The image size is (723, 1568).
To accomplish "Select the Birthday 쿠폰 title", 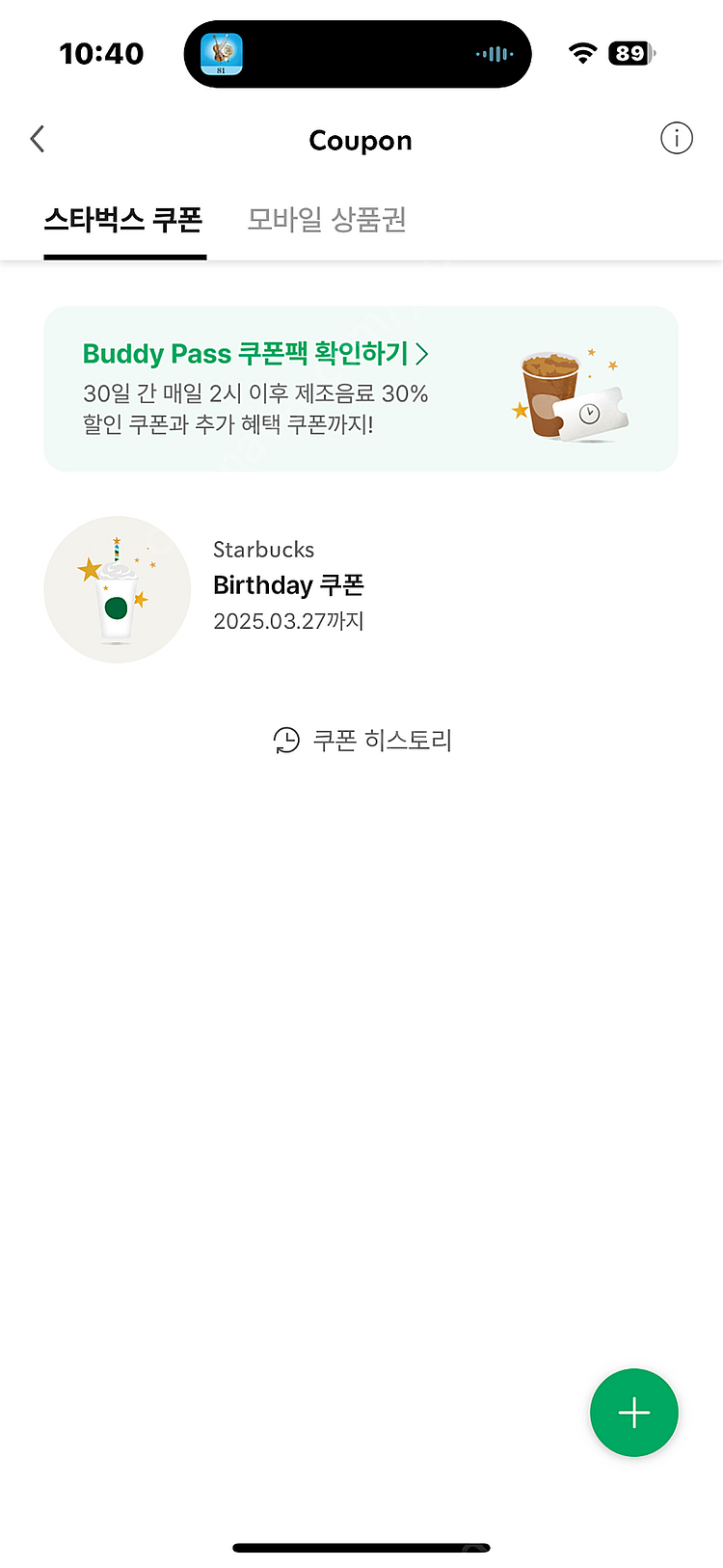I will coord(288,585).
